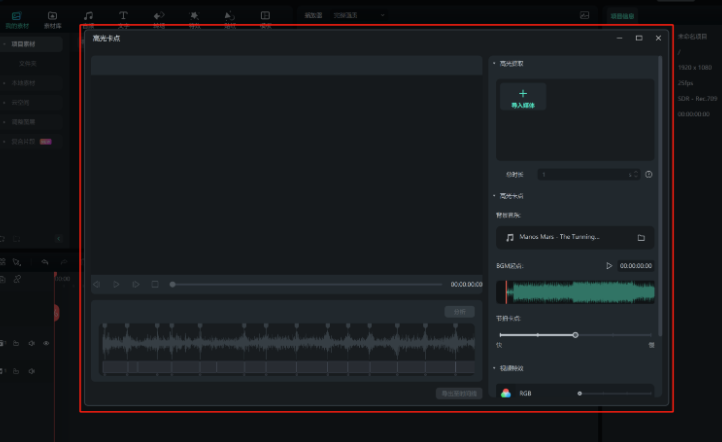
Task: Click the RGB effect color icon
Action: tap(506, 394)
